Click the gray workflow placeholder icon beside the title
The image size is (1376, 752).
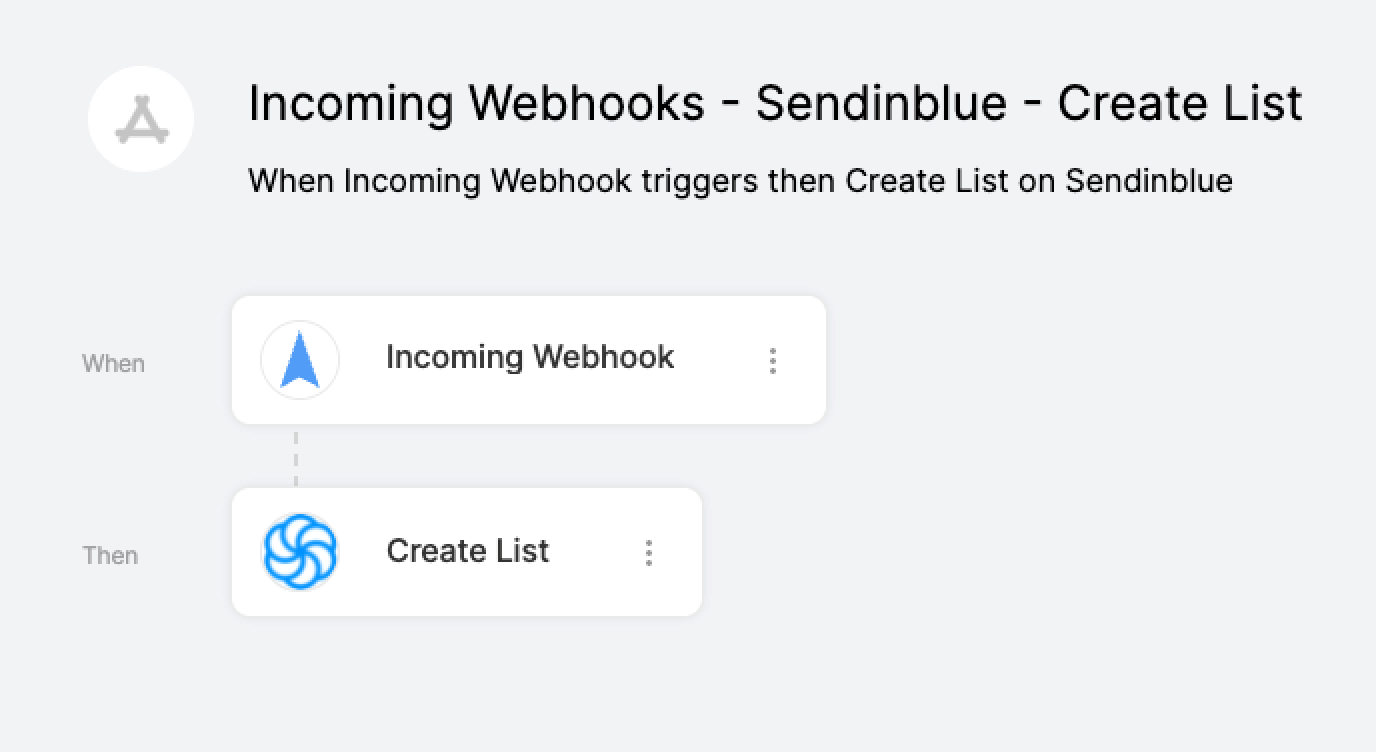[x=141, y=119]
